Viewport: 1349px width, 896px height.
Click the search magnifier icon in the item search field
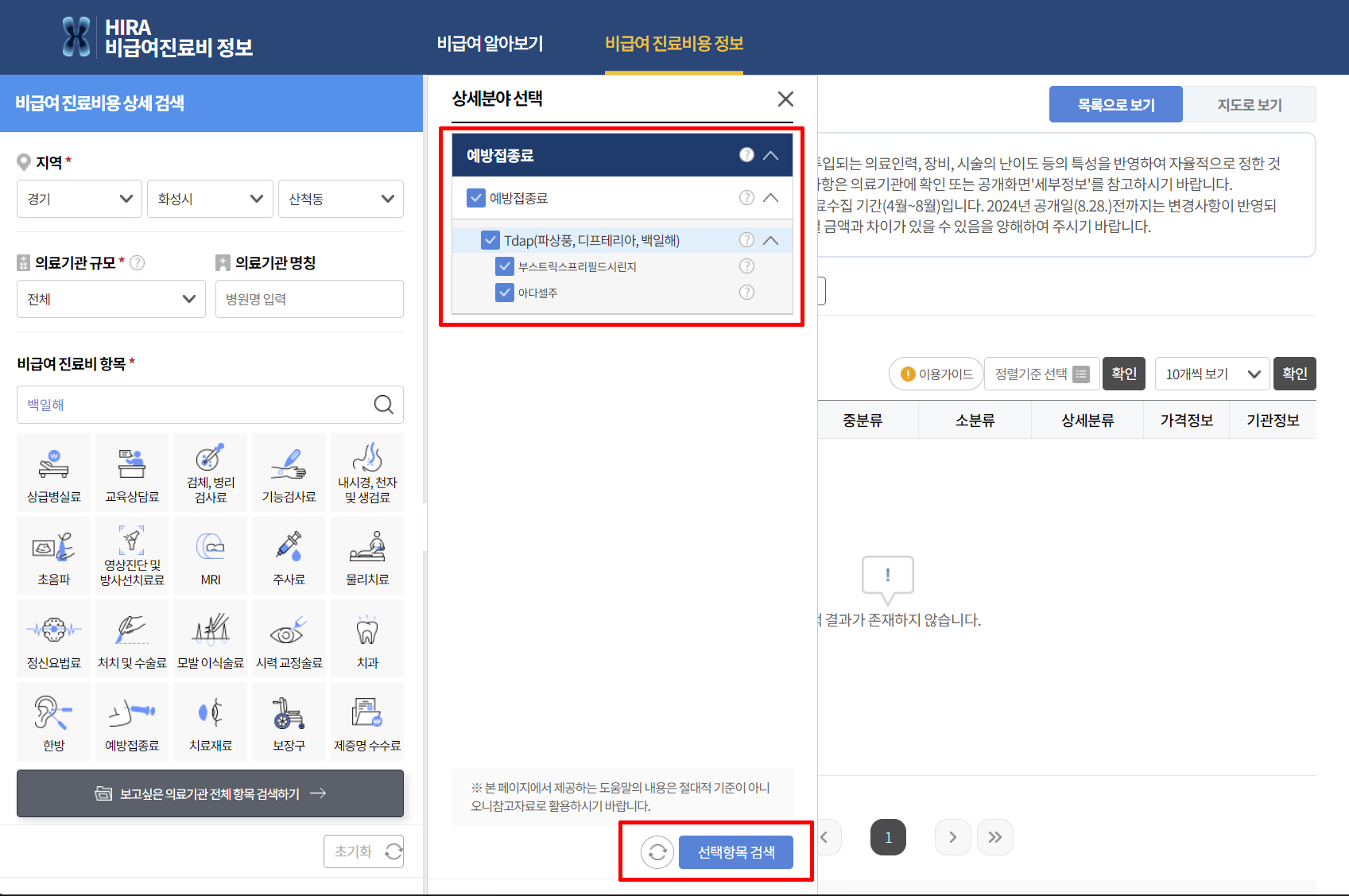384,405
